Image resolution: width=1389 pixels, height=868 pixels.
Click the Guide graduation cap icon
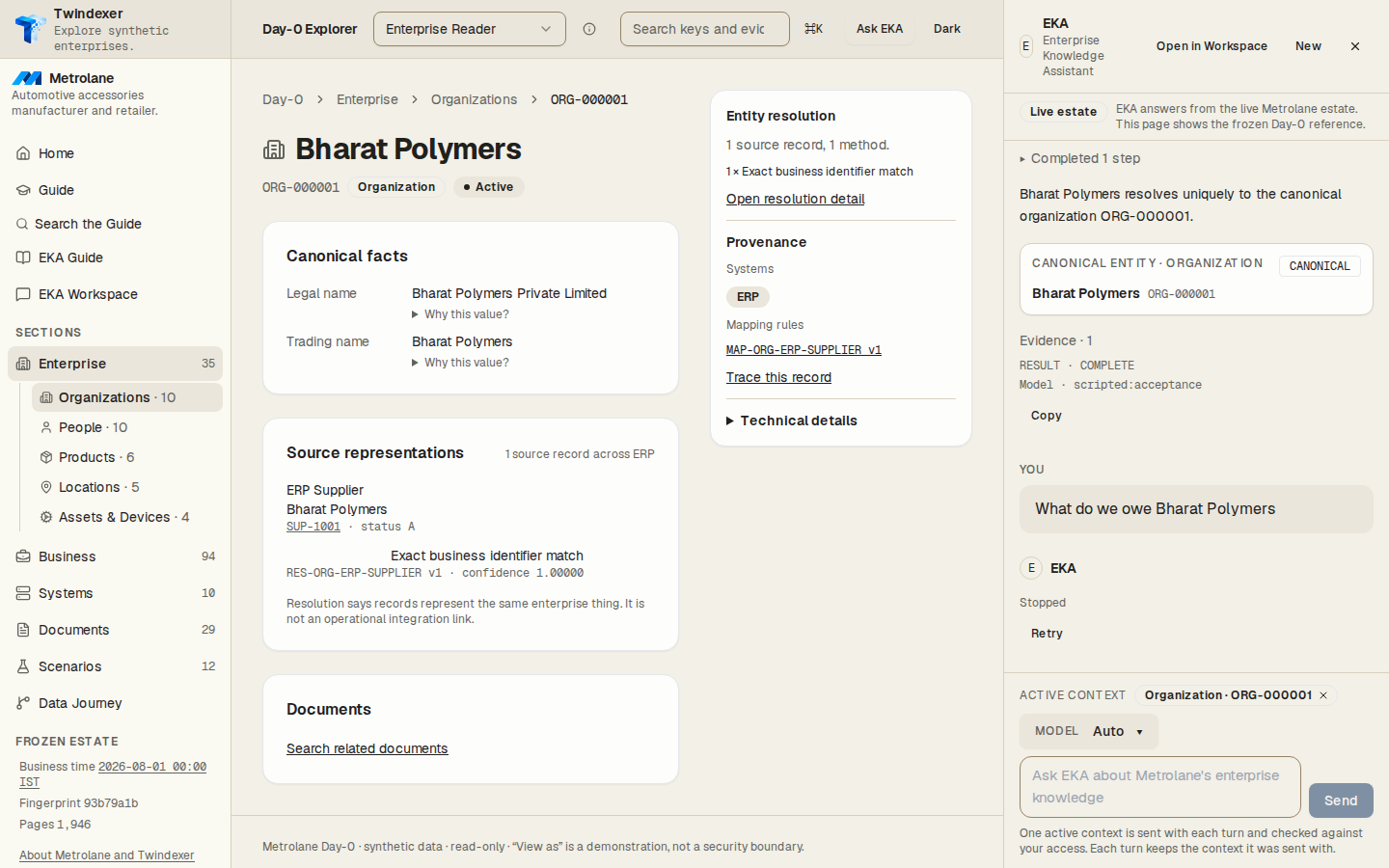(x=23, y=190)
